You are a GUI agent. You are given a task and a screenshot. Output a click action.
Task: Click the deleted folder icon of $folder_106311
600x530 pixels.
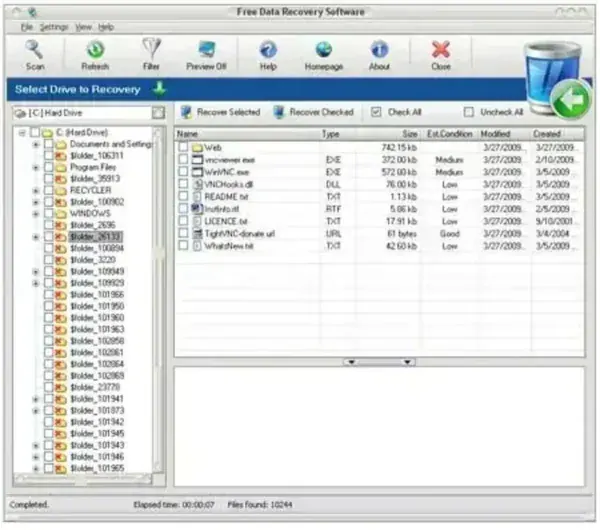coord(61,156)
